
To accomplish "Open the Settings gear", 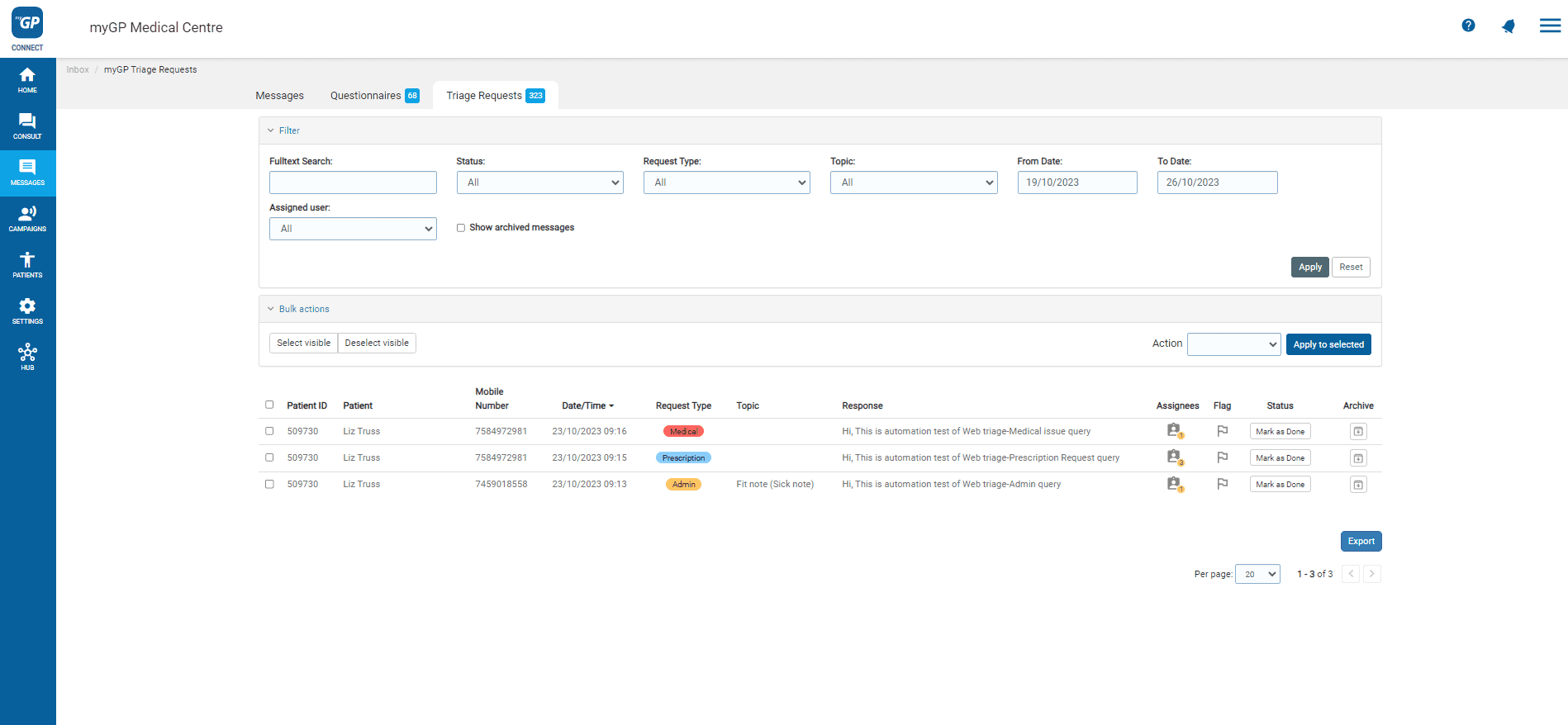I will (27, 312).
